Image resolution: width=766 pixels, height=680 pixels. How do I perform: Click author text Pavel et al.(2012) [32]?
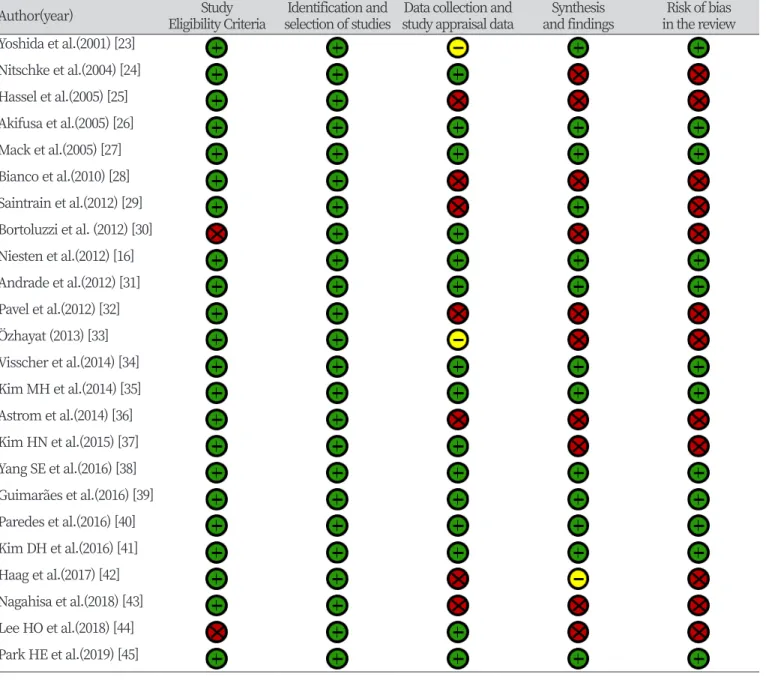pos(60,309)
